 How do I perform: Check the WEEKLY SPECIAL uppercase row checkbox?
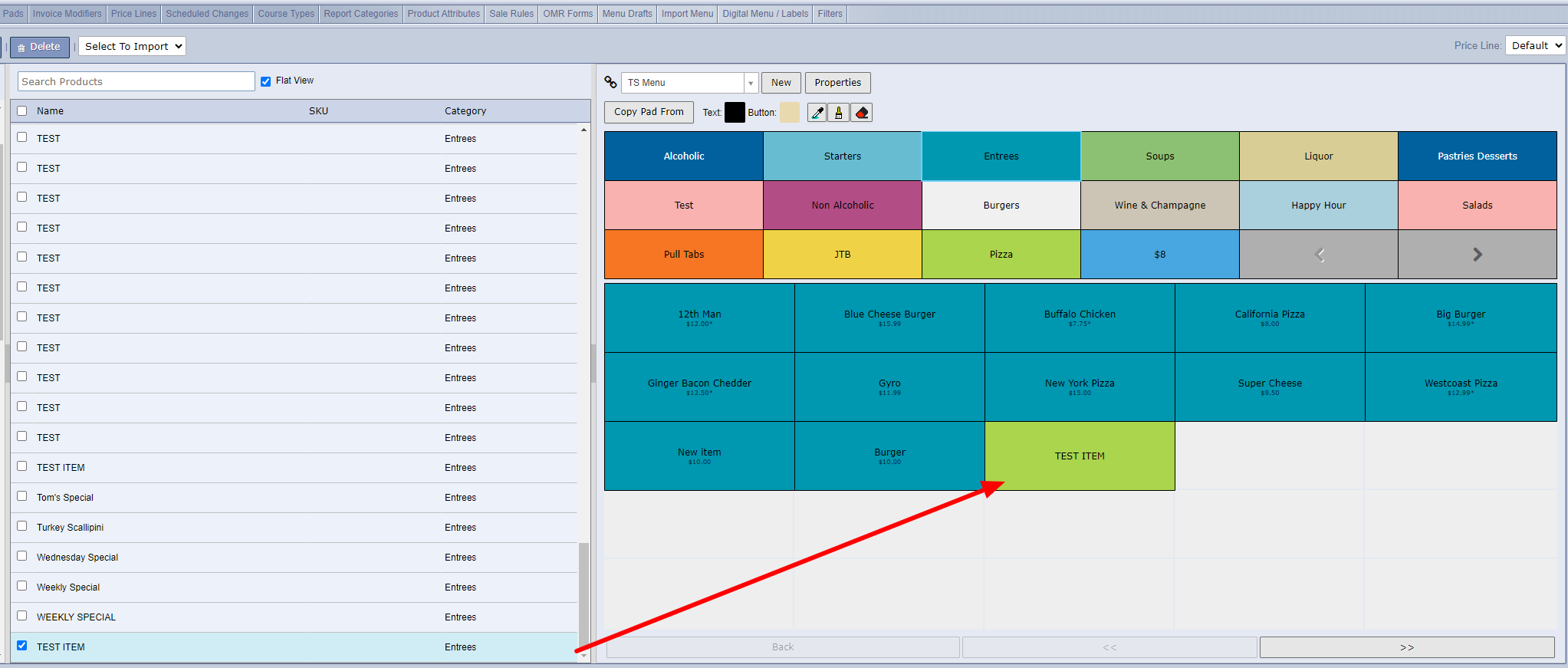point(22,616)
